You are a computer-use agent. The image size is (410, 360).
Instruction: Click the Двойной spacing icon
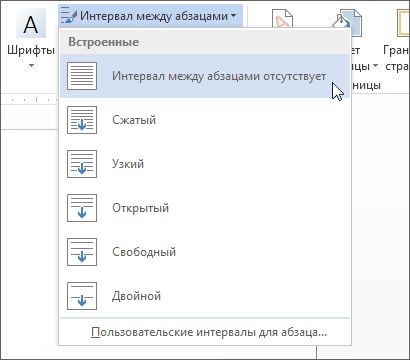(82, 296)
